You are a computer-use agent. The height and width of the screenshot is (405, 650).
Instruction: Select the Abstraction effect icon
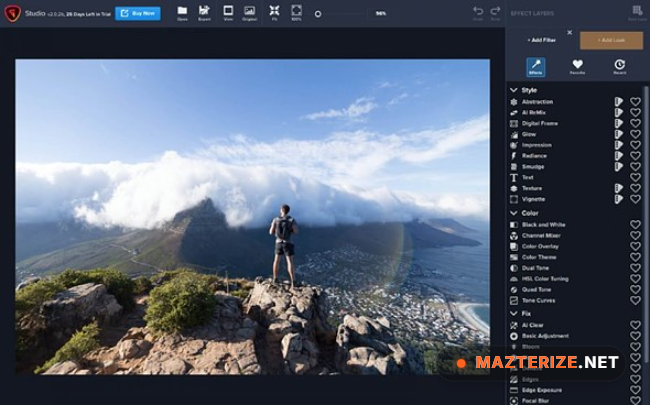click(514, 102)
